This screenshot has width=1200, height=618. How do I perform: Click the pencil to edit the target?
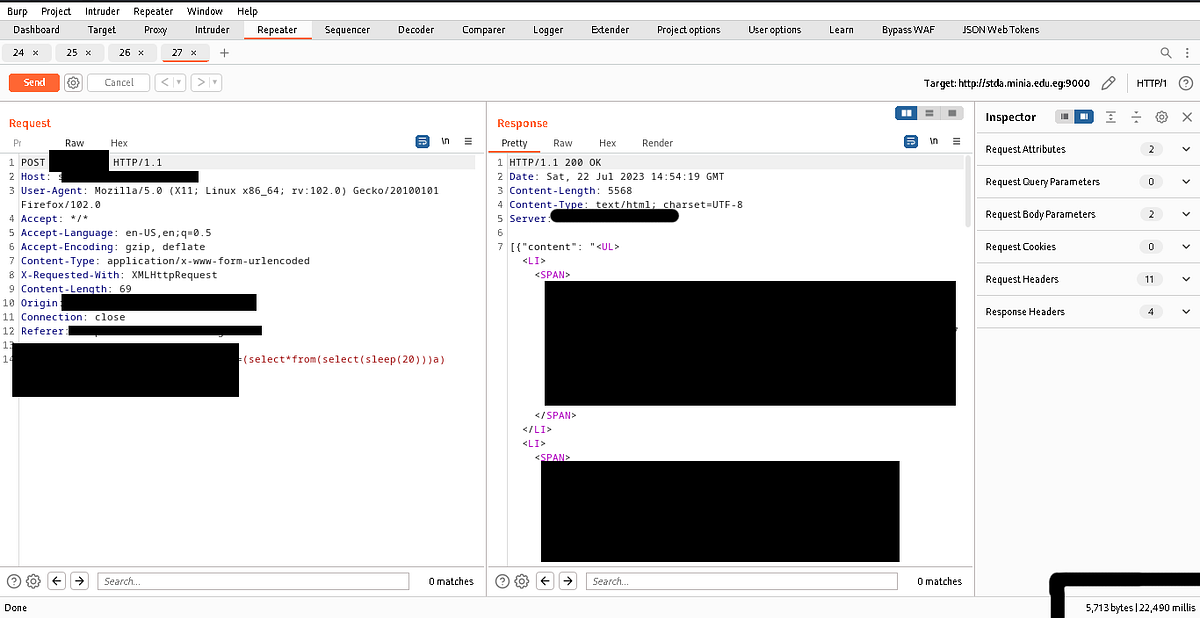coord(1108,84)
